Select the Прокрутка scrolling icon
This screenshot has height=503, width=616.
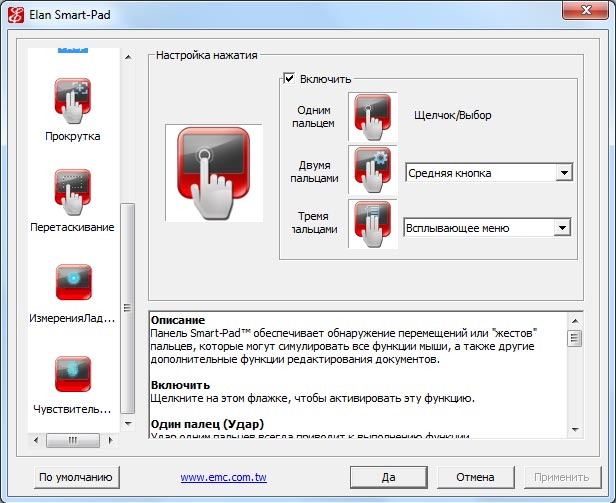pos(73,101)
